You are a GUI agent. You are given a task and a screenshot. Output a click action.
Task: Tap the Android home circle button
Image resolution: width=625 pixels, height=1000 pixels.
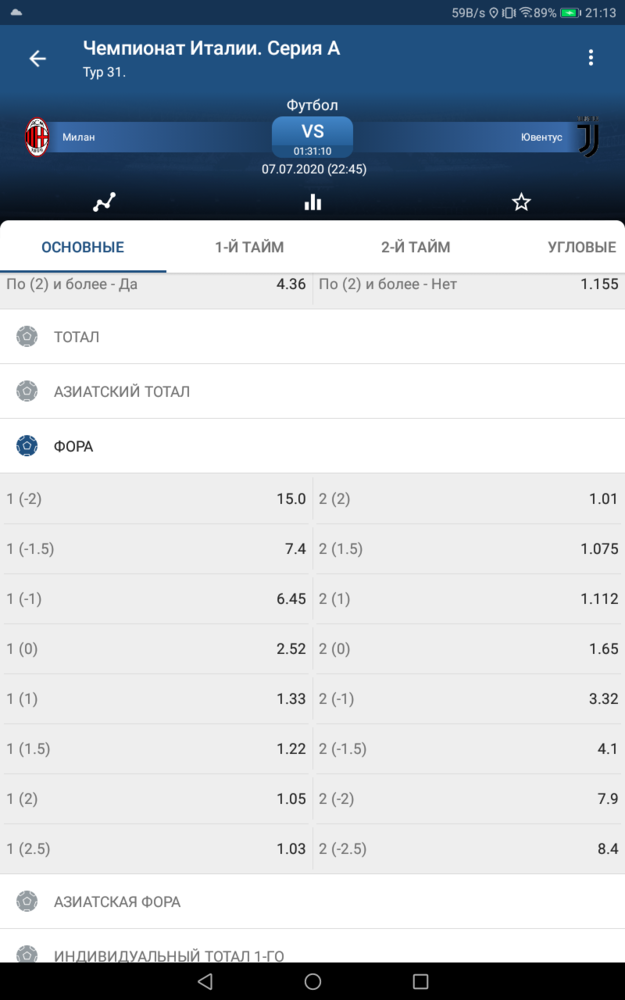[312, 981]
